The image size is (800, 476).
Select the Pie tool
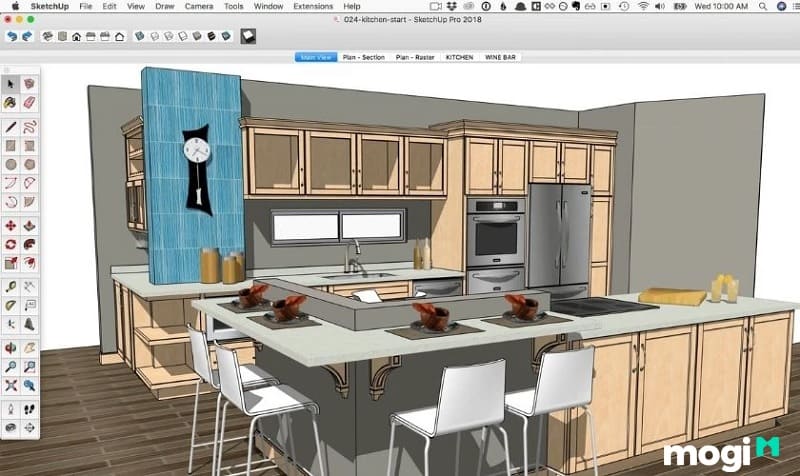tap(30, 202)
